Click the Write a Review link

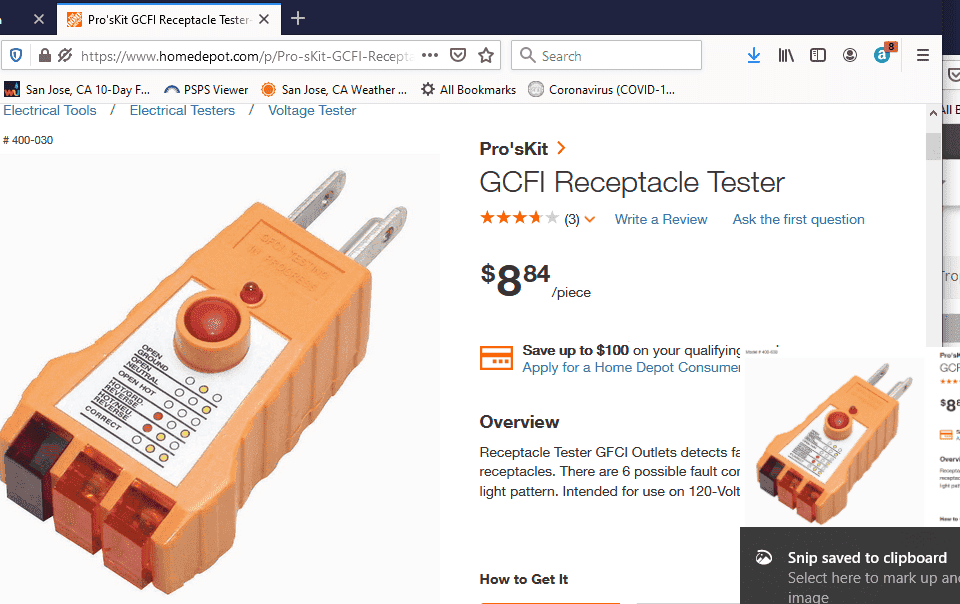point(661,219)
